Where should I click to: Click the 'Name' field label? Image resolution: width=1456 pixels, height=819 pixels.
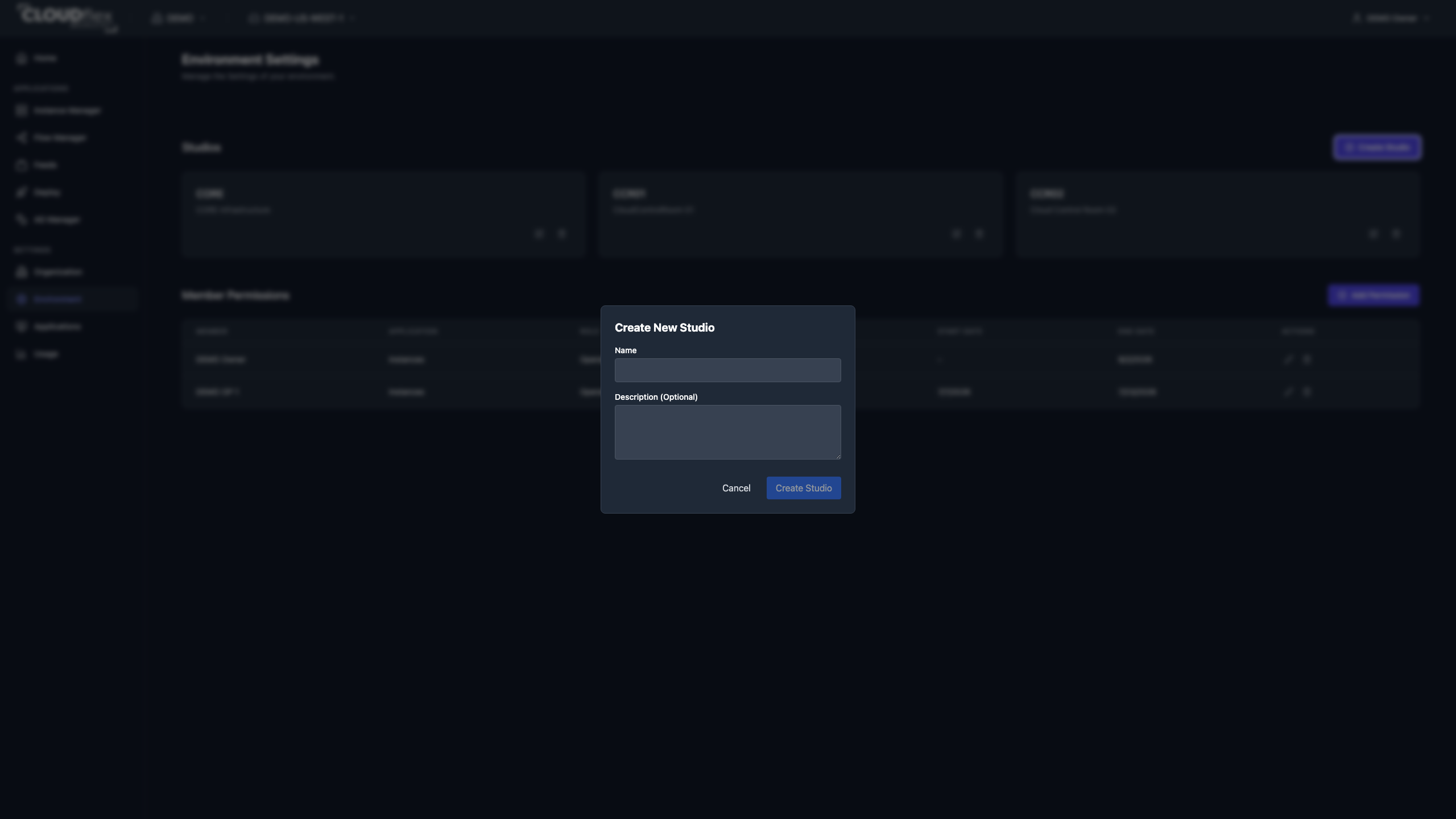[x=626, y=350]
